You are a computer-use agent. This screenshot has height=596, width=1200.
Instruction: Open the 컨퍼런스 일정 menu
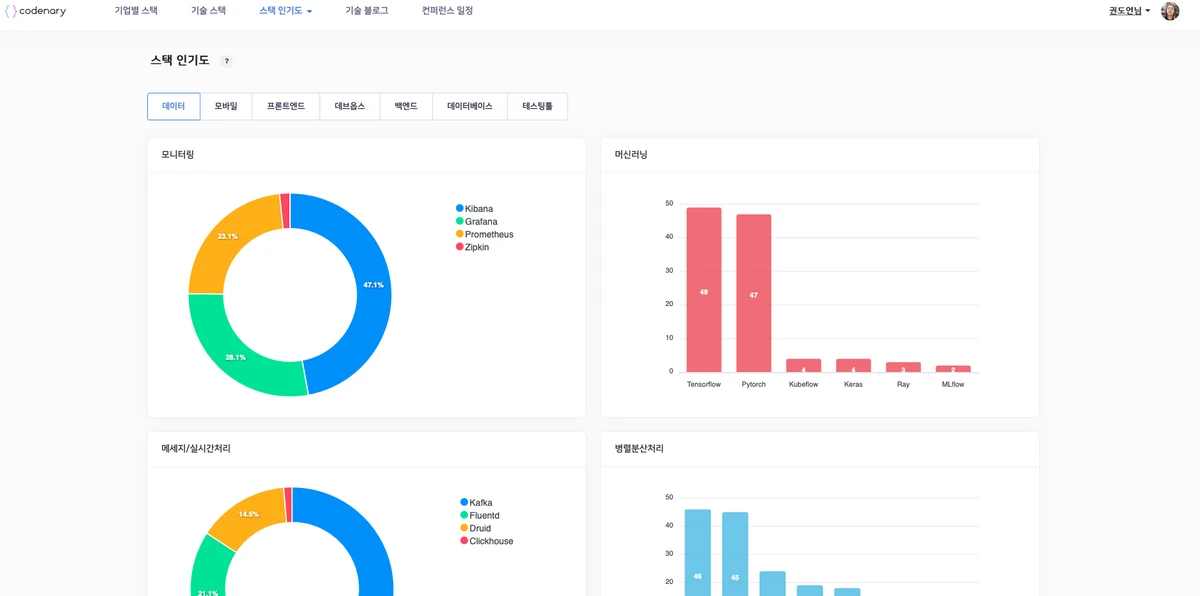pyautogui.click(x=448, y=11)
